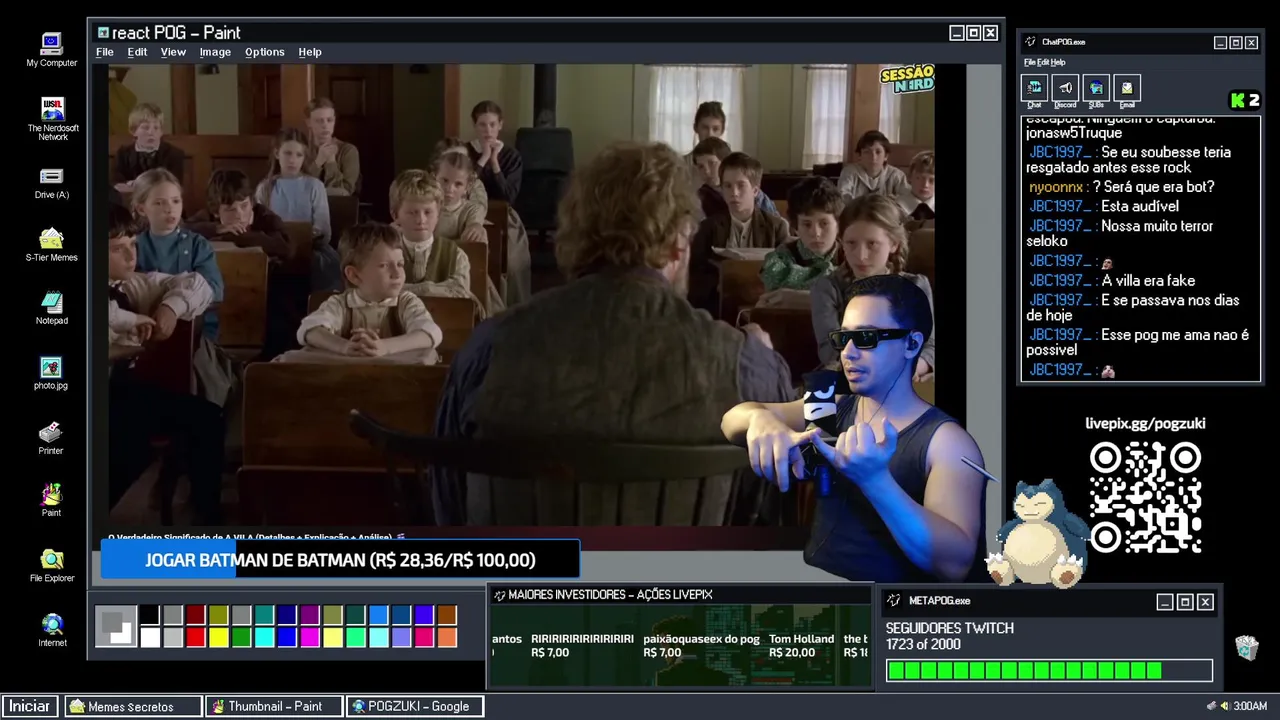The height and width of the screenshot is (720, 1280).
Task: Click the 3:00AM clock in the tray
Action: click(x=1250, y=706)
